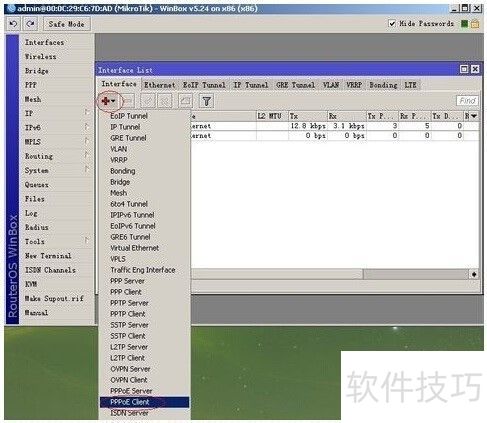Click the Redo arrow icon
Image resolution: width=487 pixels, height=423 pixels.
[x=30, y=24]
